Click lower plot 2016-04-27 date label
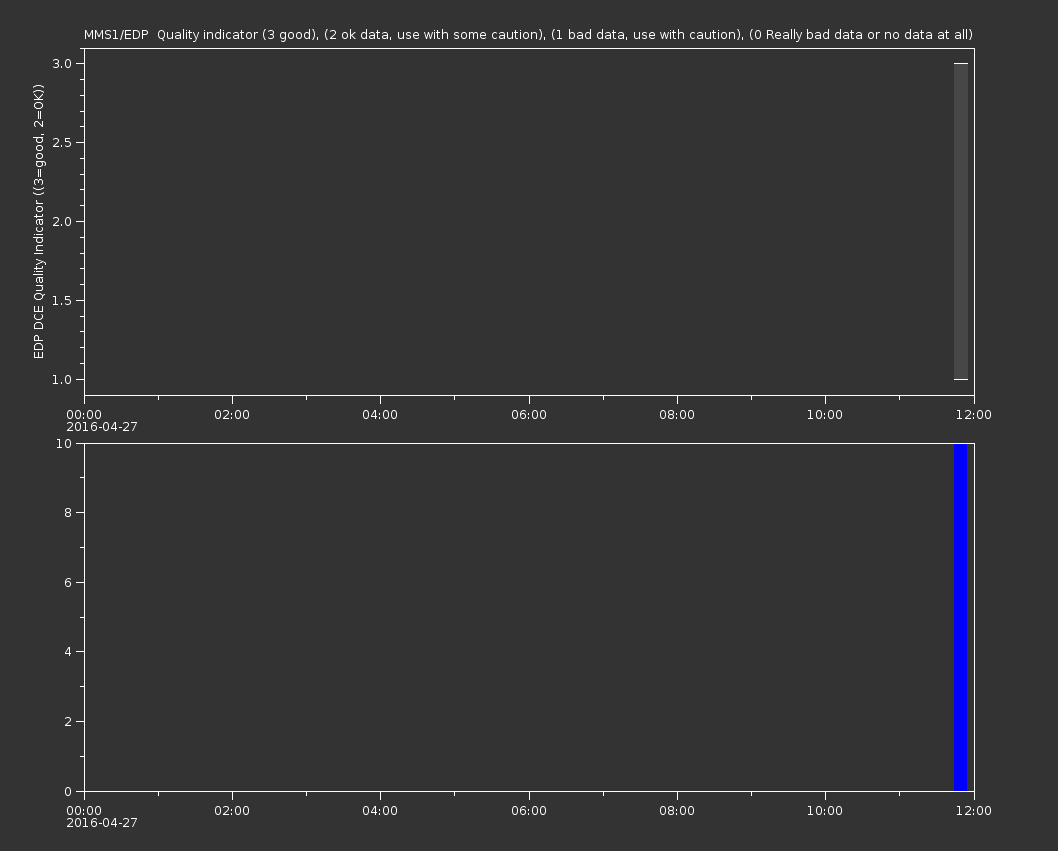 (x=102, y=823)
